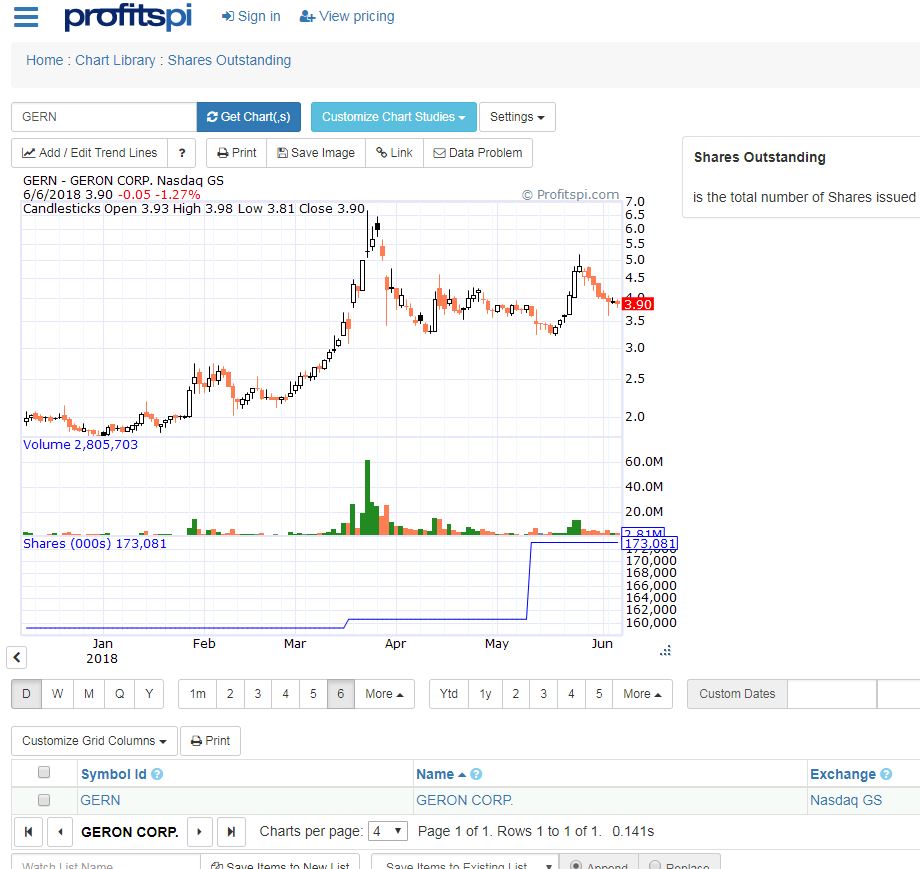The image size is (920, 869).
Task: Open Name column help icon
Action: pyautogui.click(x=476, y=774)
